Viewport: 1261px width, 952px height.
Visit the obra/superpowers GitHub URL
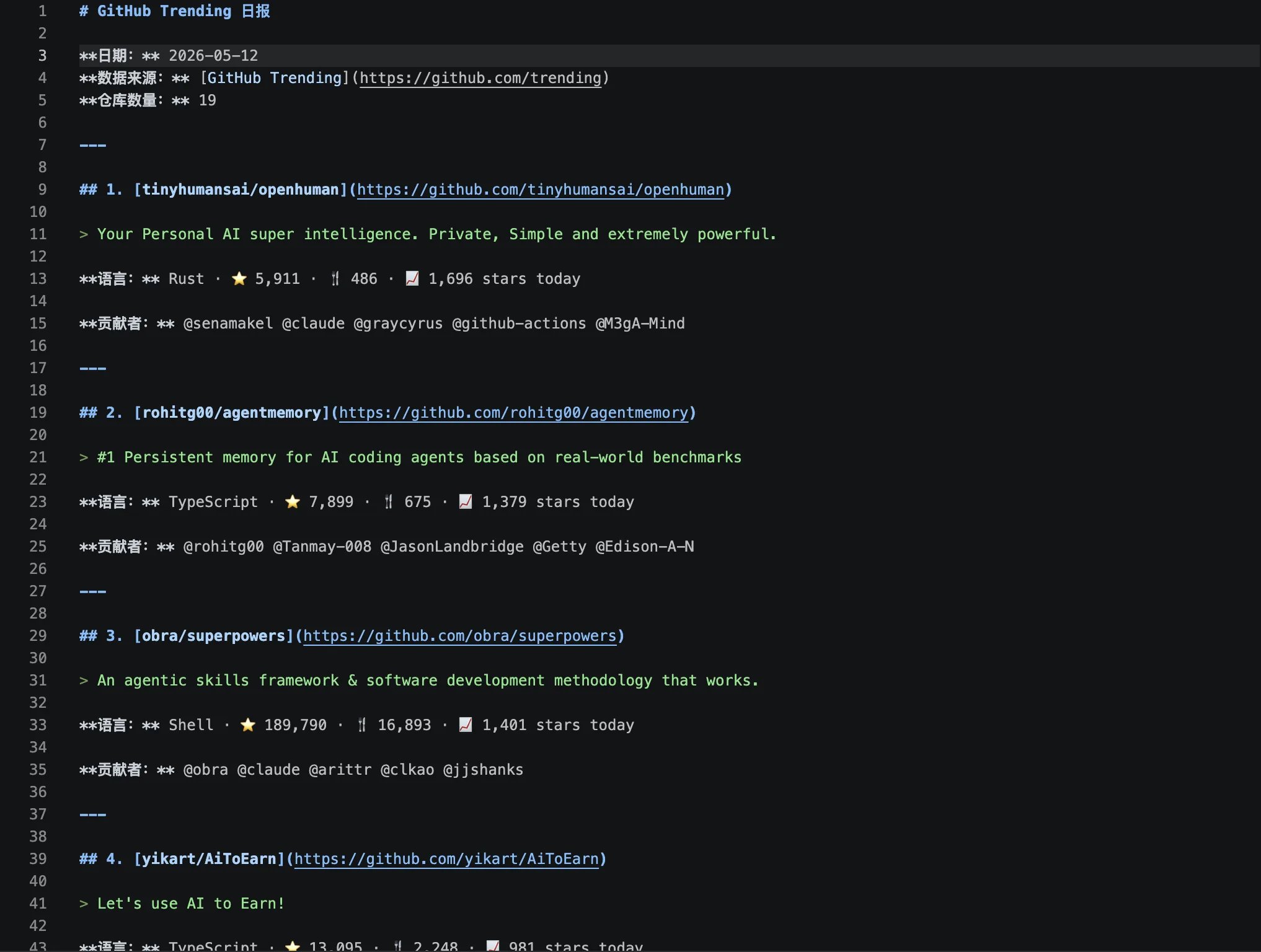pos(460,636)
